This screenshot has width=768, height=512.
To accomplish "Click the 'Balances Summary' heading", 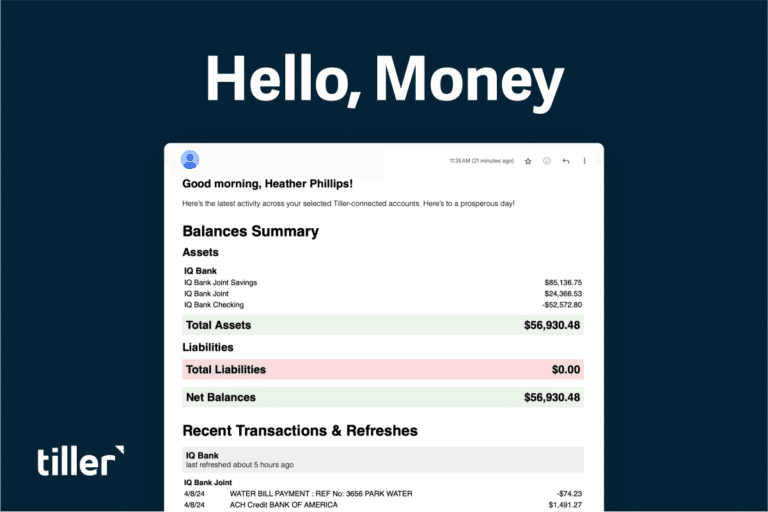I will pos(250,231).
